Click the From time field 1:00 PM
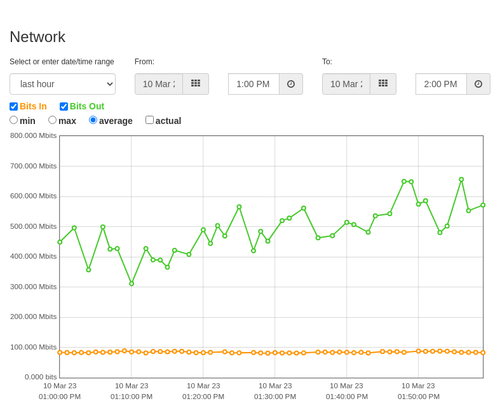500x403 pixels. point(254,84)
